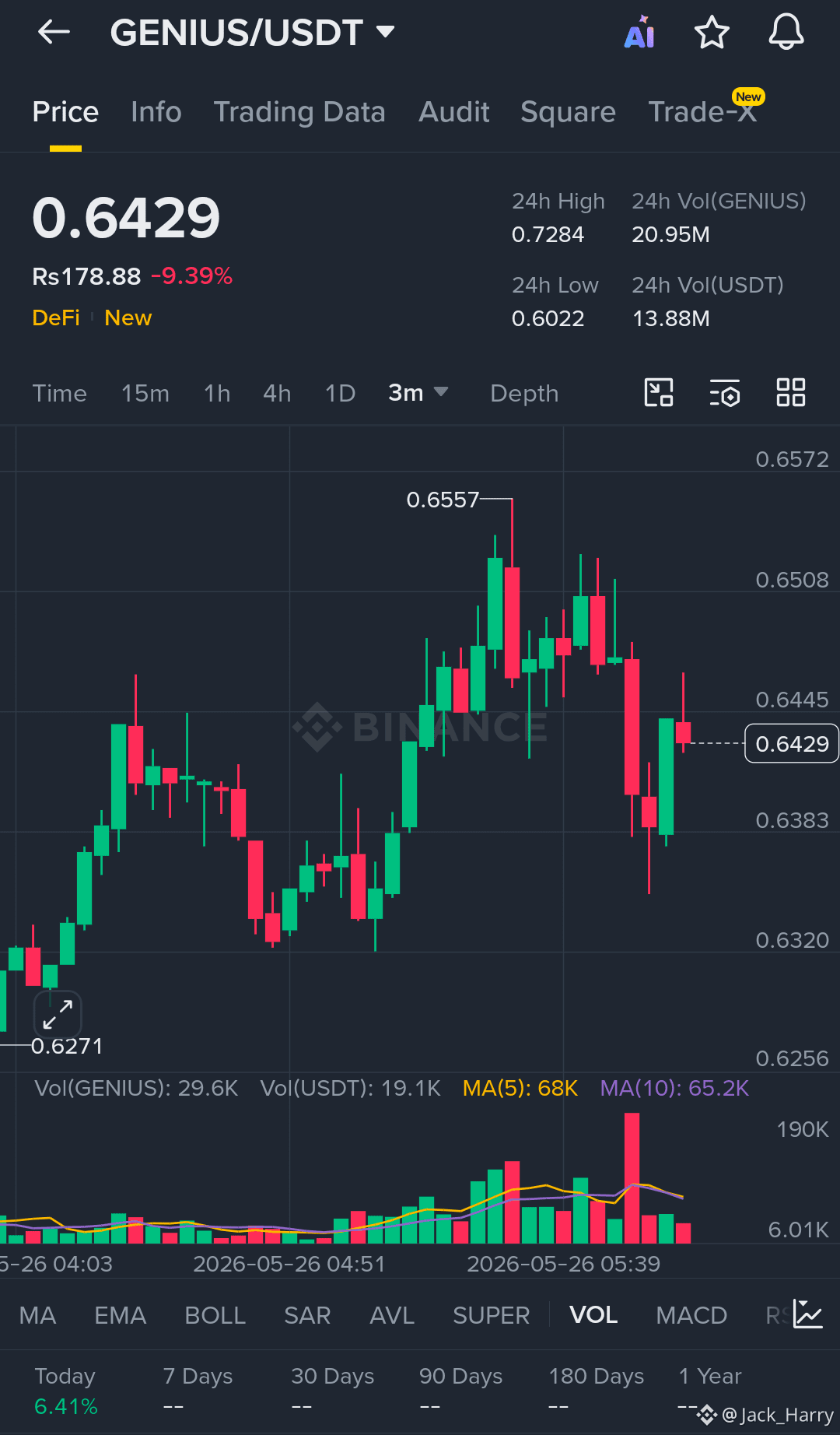Select the 15m chart interval
This screenshot has width=840, height=1435.
[x=145, y=393]
